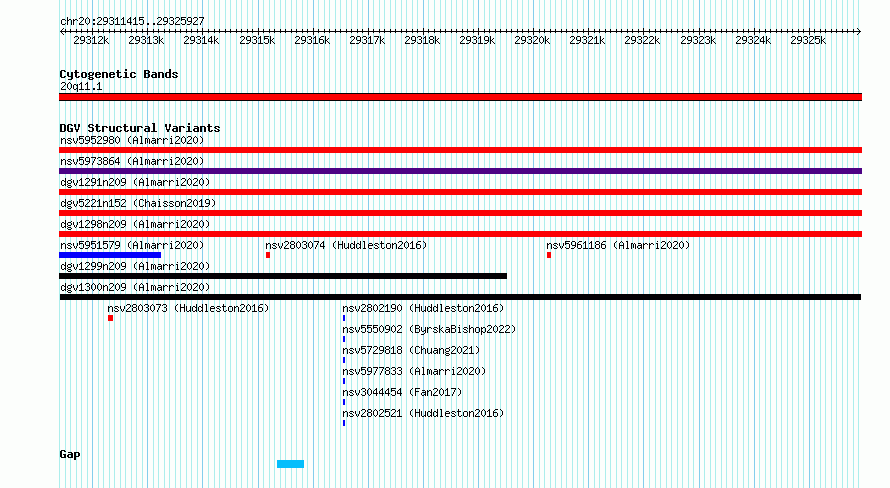Open dgv1298n209 (Almarri2020) variant details
This screenshot has width=890, height=488.
[135, 224]
